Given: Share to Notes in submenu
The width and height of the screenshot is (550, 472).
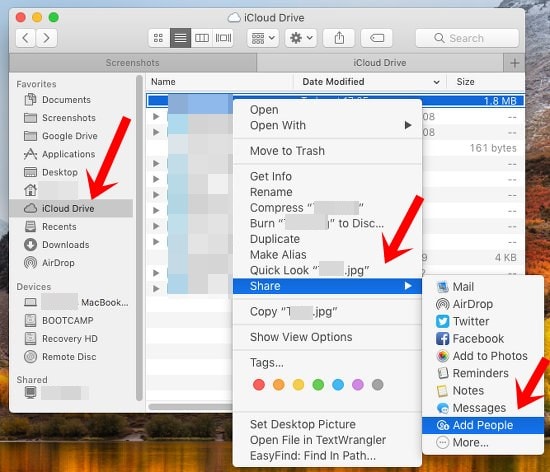Looking at the screenshot, I should click(483, 391).
